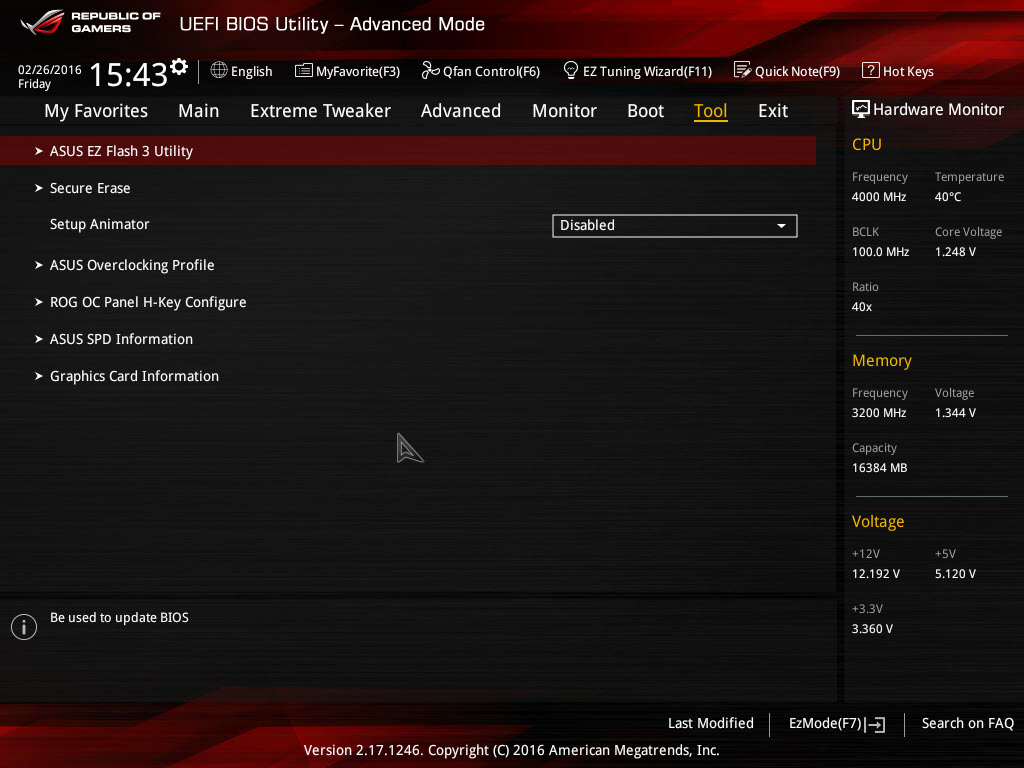Click the settings gear beside the clock
Viewport: 1024px width, 768px height.
[179, 67]
